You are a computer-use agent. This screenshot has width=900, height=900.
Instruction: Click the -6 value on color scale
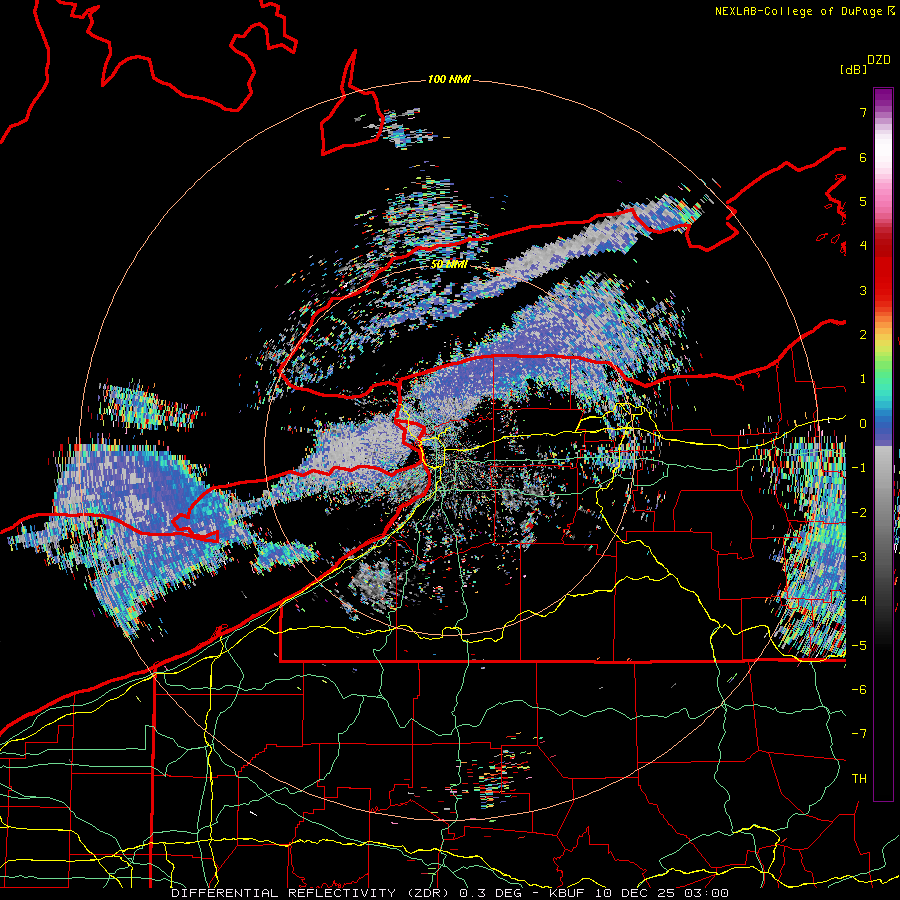[x=859, y=690]
